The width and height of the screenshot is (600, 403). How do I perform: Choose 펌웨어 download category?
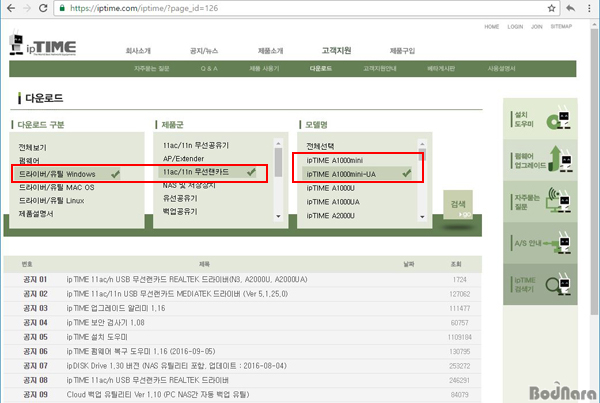pyautogui.click(x=29, y=160)
